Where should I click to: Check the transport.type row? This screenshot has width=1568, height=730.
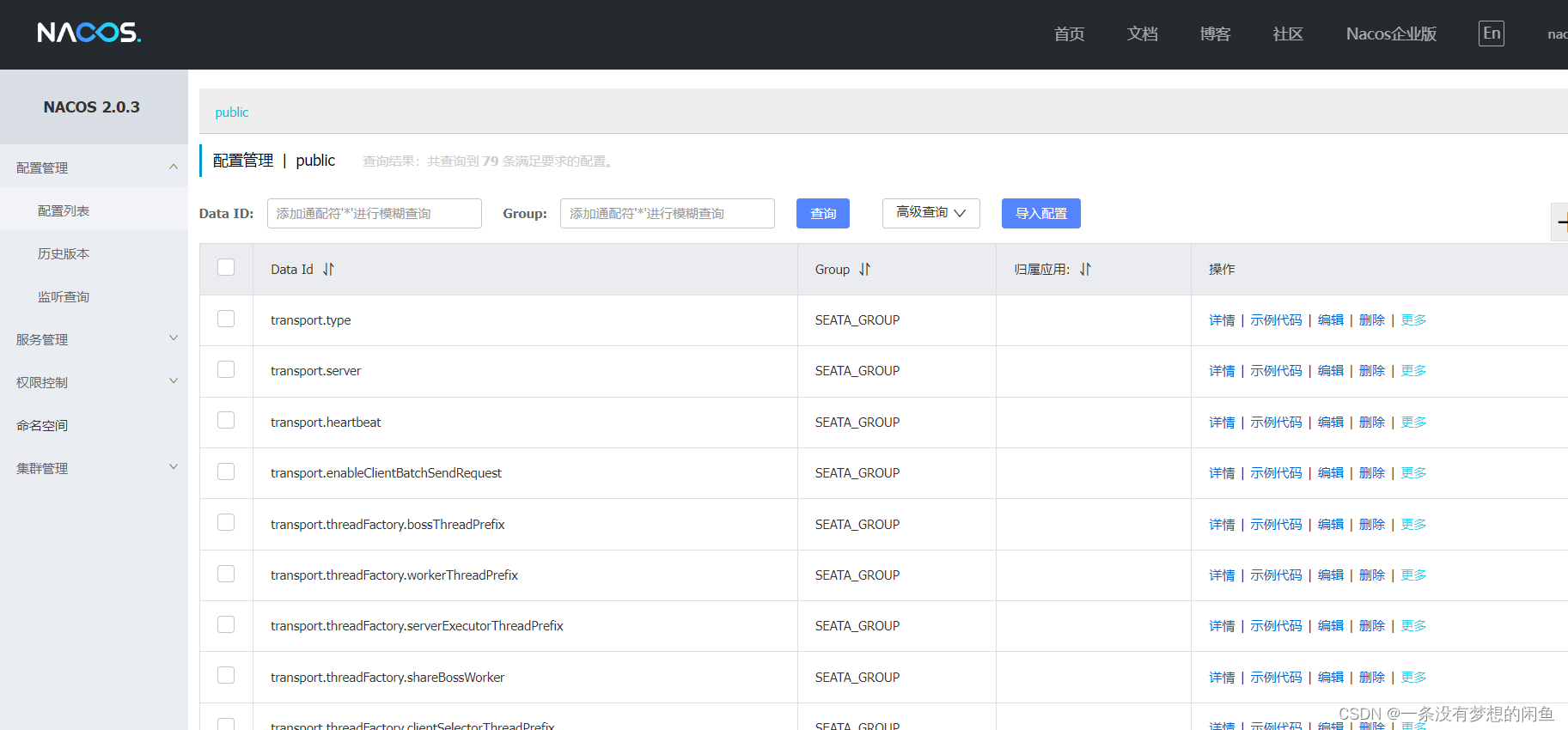226,319
